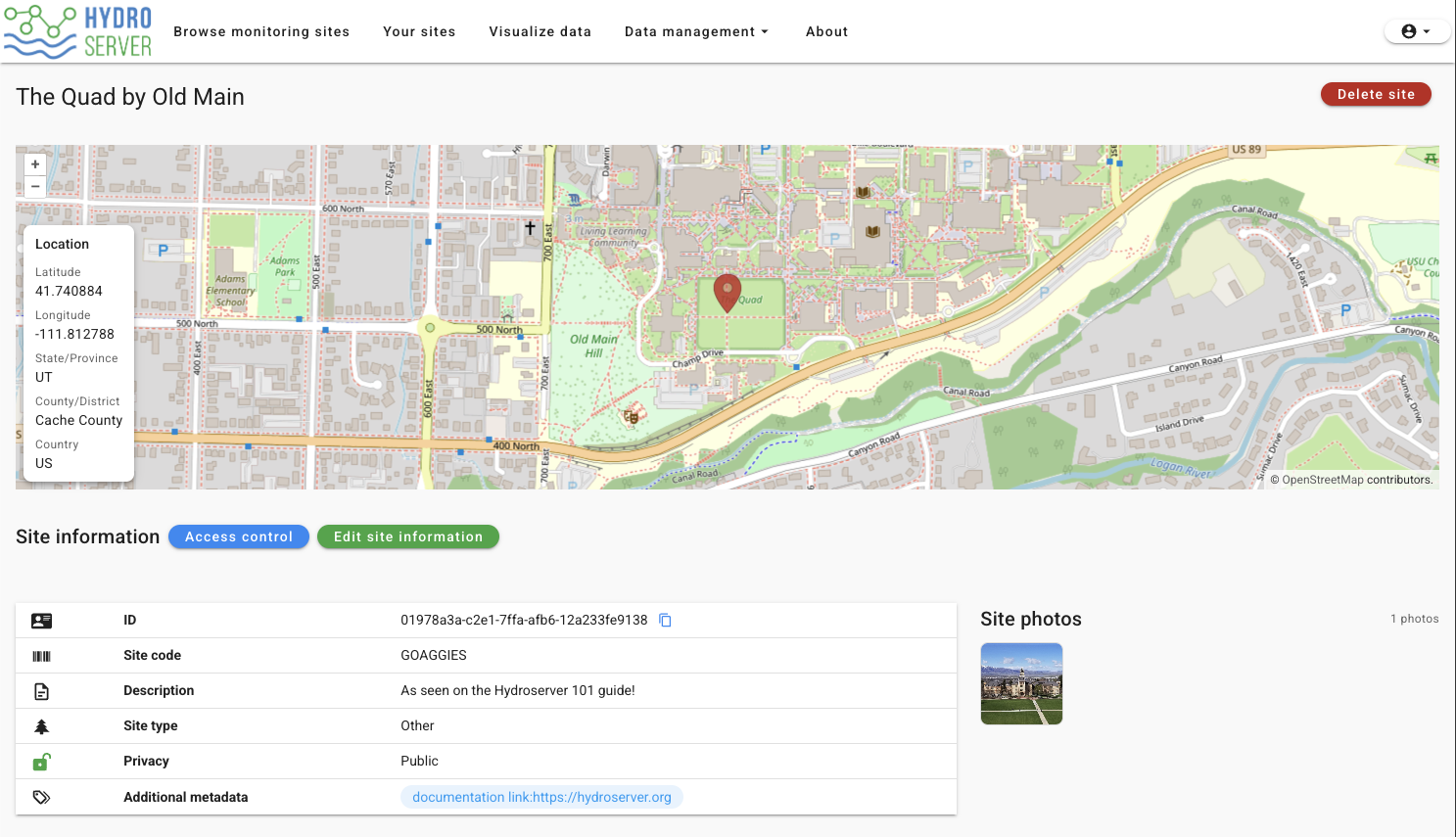Go to Your sites

pos(419,31)
